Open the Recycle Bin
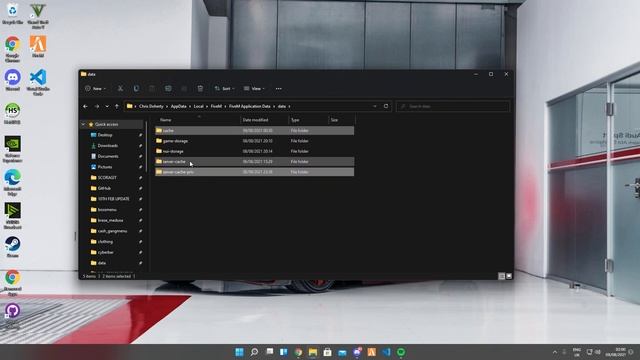The image size is (640, 360). tap(13, 14)
